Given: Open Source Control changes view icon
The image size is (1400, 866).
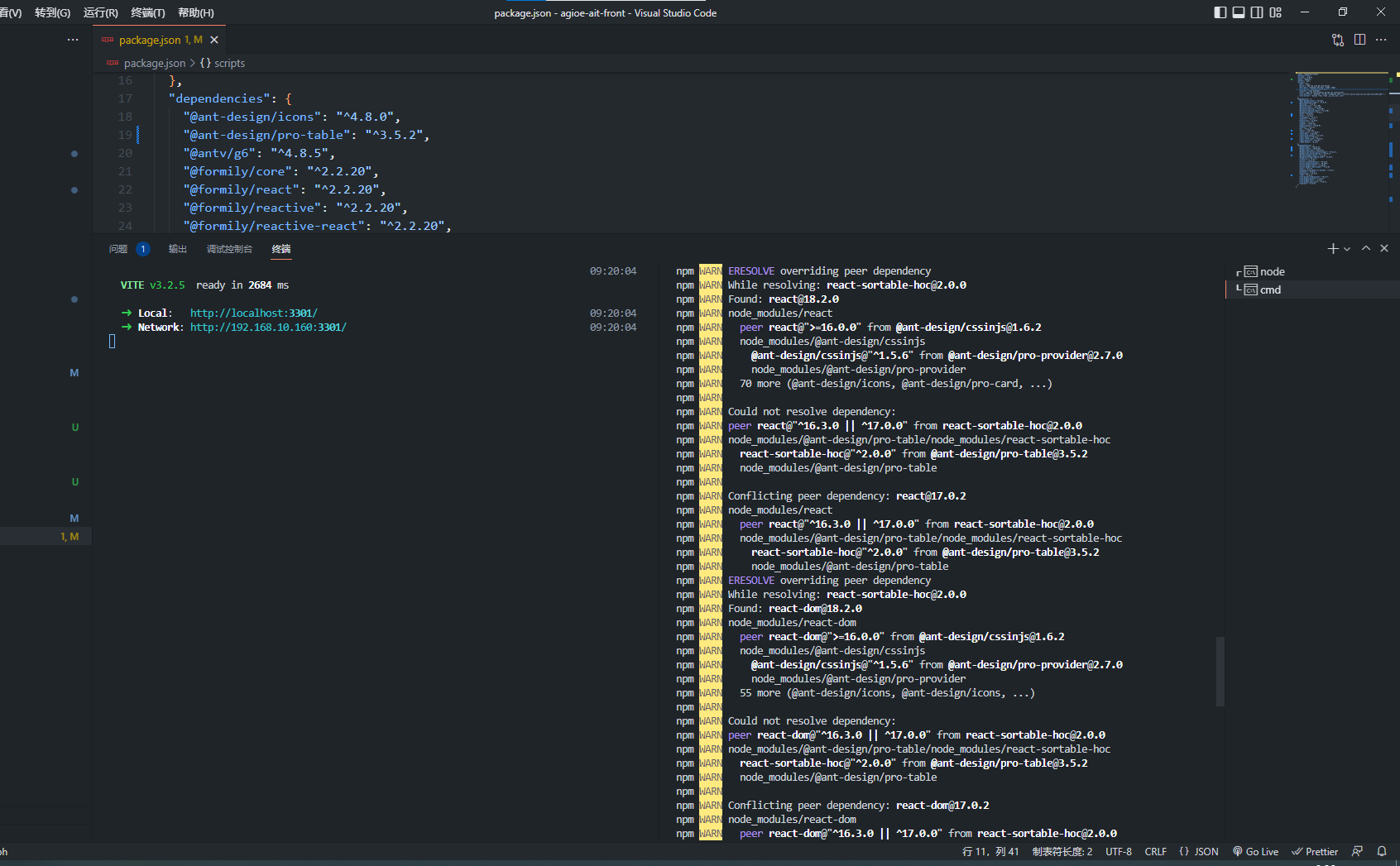Looking at the screenshot, I should (x=1337, y=40).
